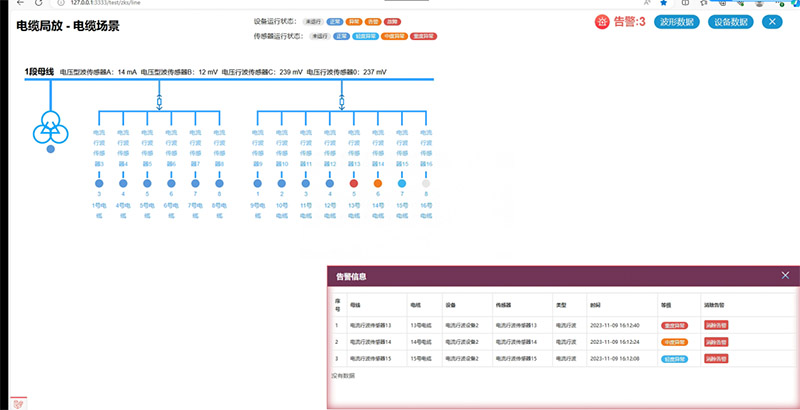Screen dimensions: 800x410
Task: Click the 时间 column header
Action: pyautogui.click(x=595, y=305)
